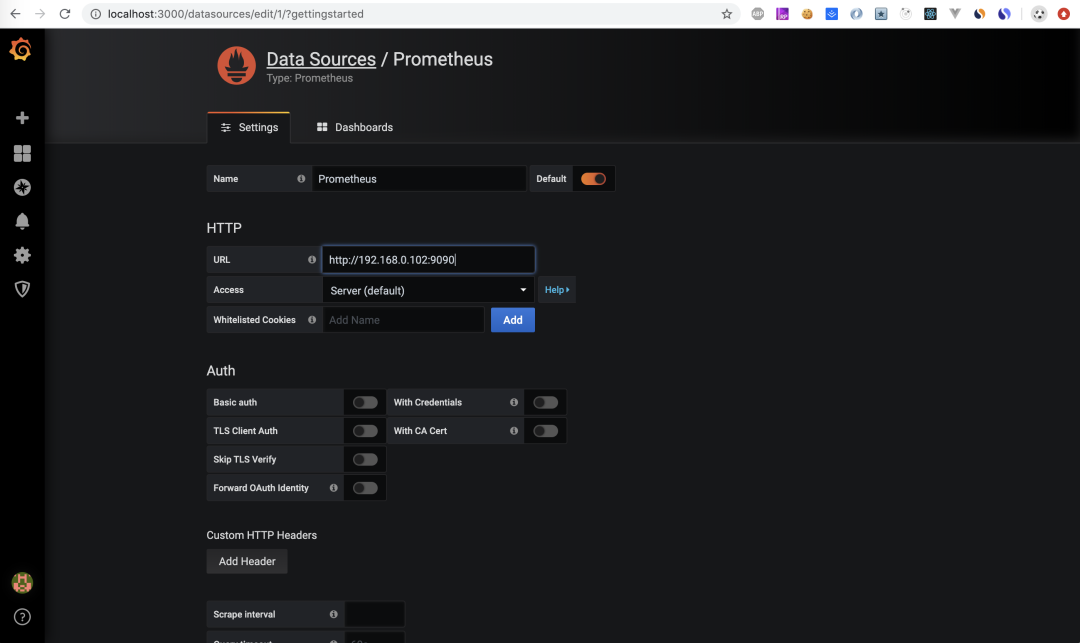
Task: Click the site info icon in address bar
Action: [x=96, y=14]
